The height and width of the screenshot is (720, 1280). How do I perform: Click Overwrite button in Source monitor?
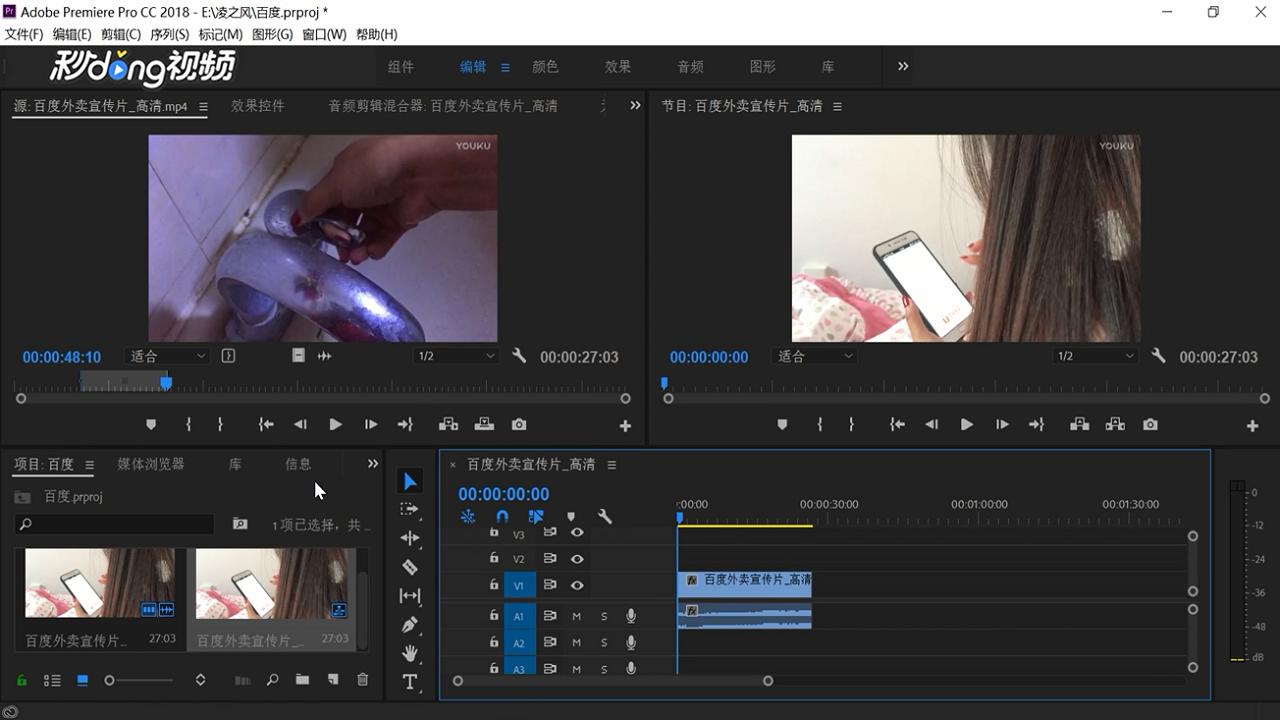click(484, 425)
